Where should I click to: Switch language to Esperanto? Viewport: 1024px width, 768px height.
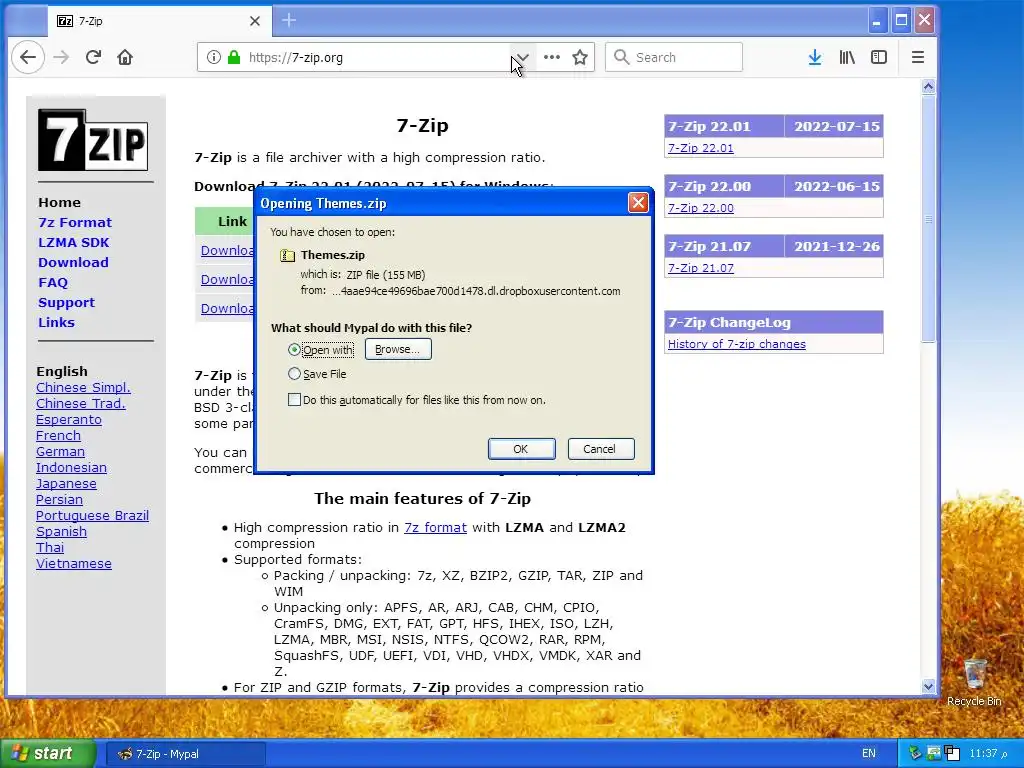point(69,419)
